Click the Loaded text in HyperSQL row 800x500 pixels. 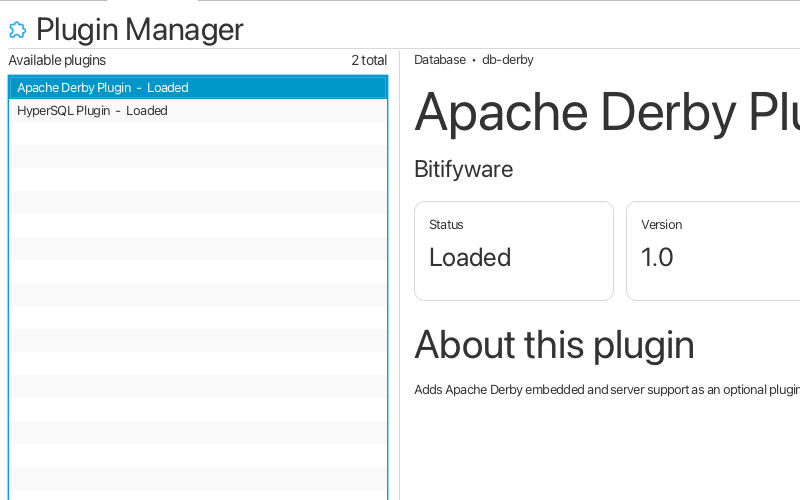point(147,111)
